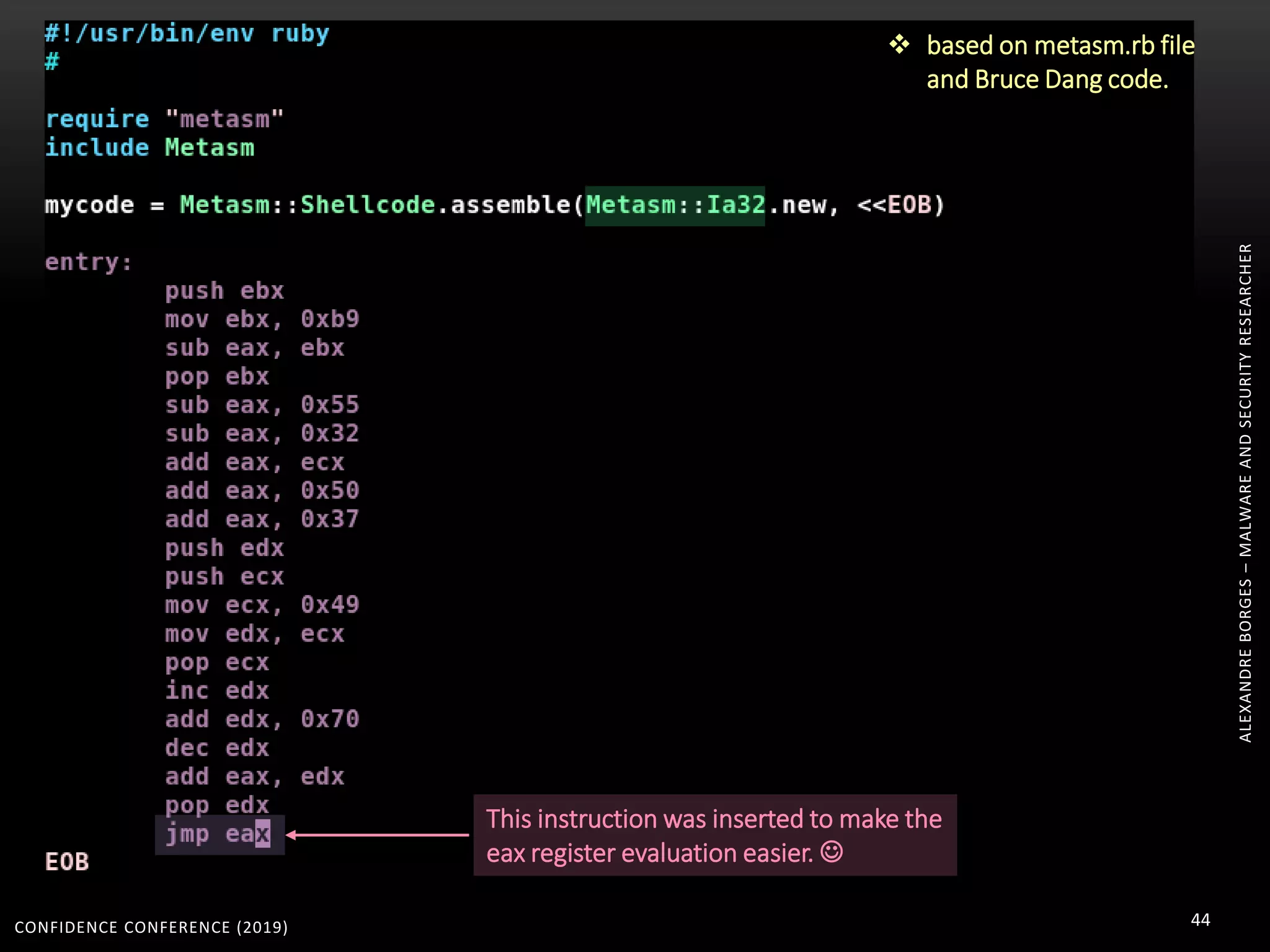
Task: Click the 'inc edx' instruction
Action: click(217, 691)
